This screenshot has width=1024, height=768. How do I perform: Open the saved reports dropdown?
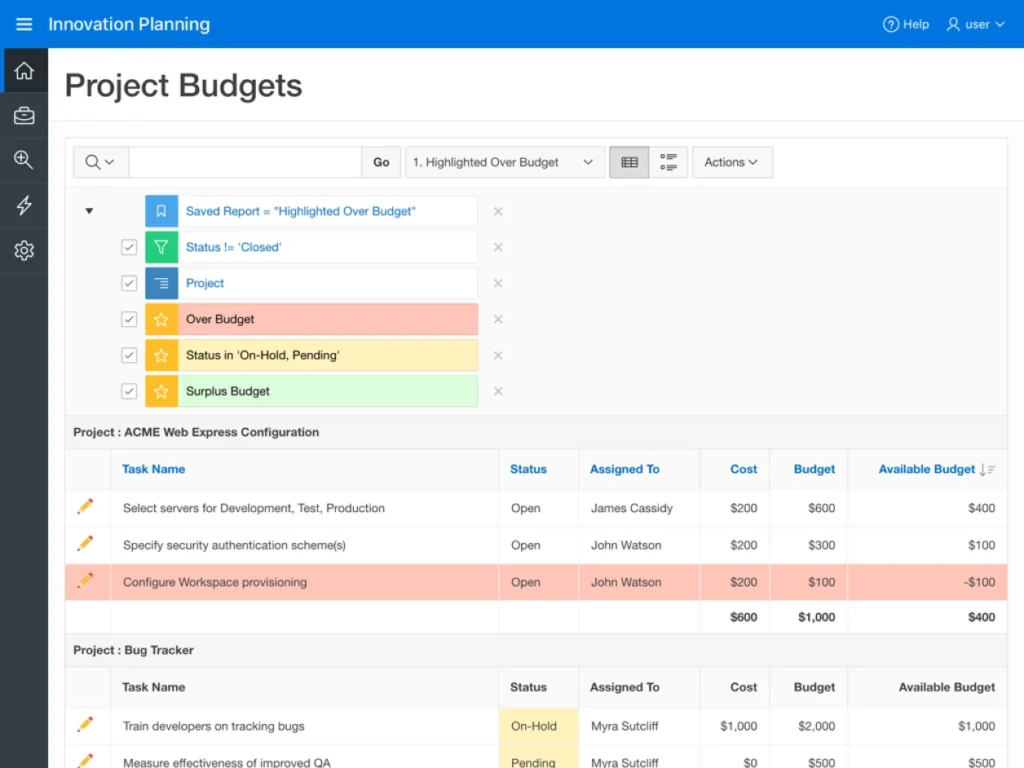505,162
